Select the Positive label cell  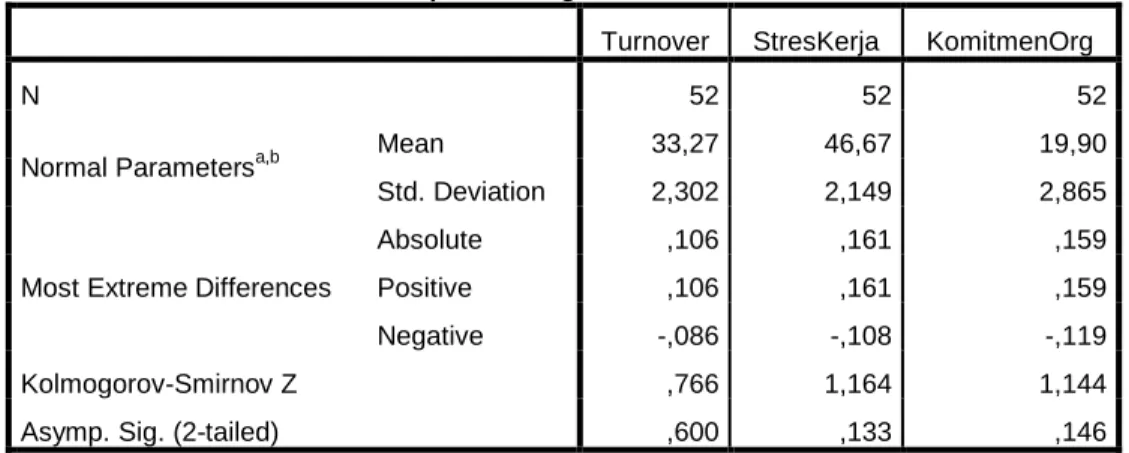point(425,287)
